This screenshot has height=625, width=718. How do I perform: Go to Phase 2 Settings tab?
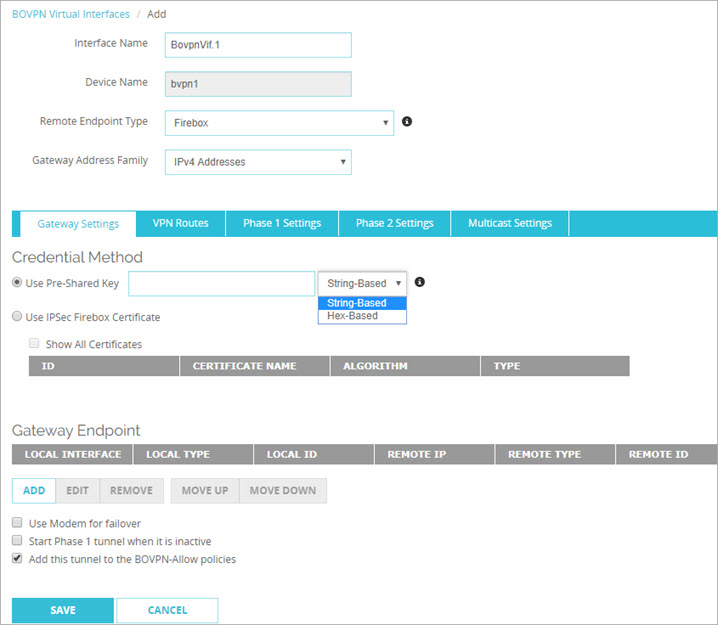click(x=395, y=223)
